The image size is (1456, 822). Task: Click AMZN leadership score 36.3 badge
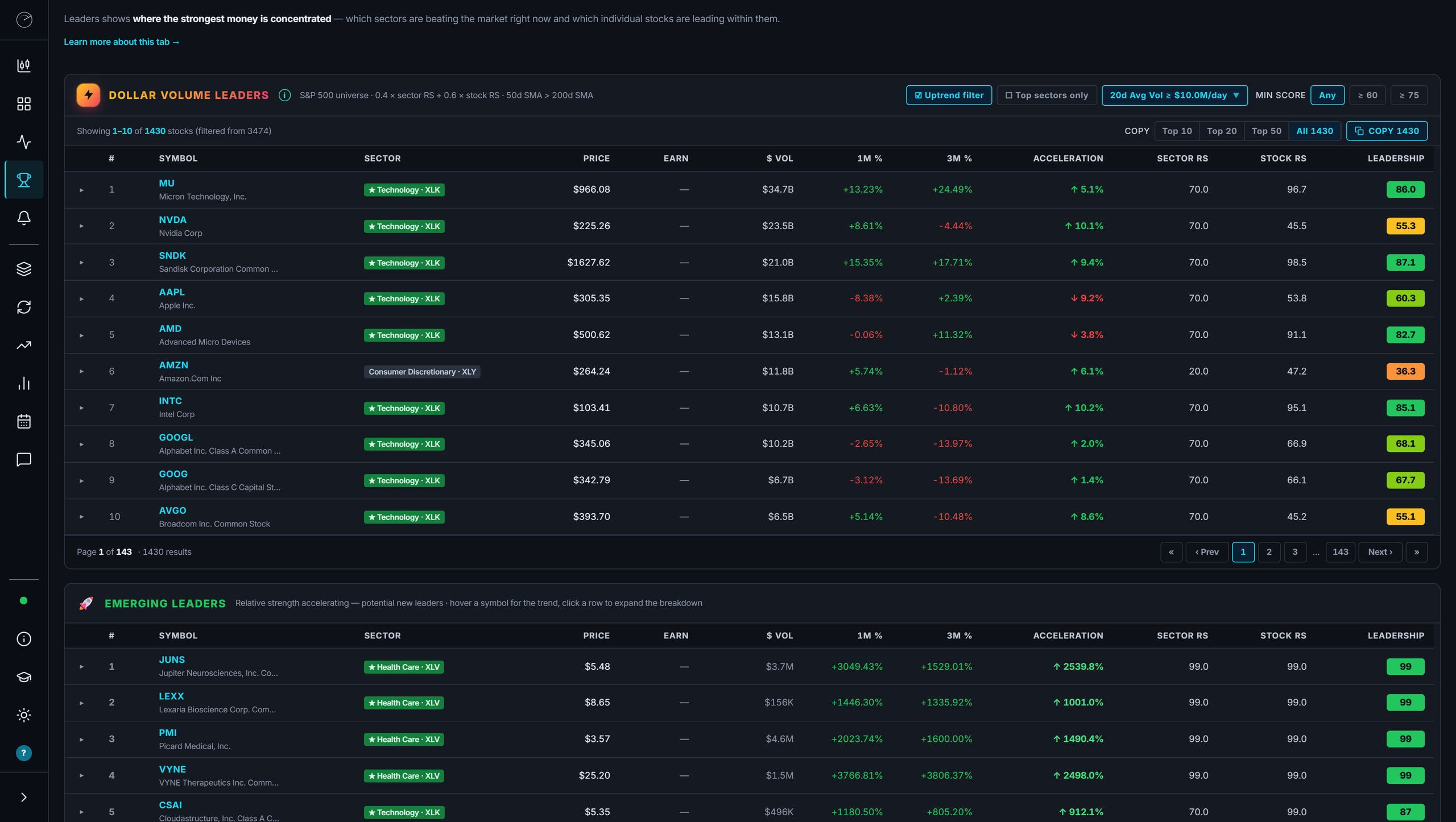click(x=1405, y=371)
